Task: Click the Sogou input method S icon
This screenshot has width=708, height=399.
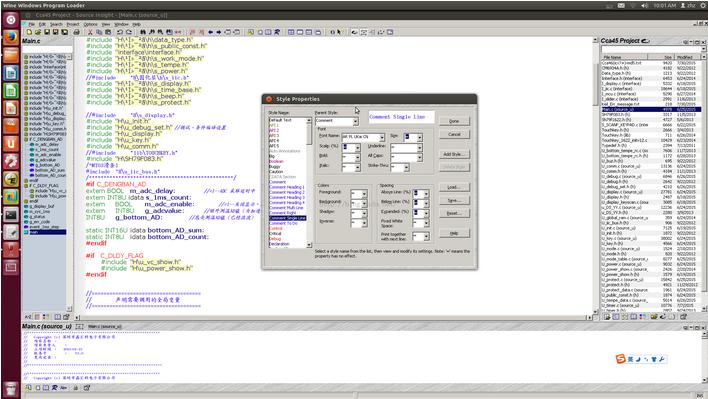Action: pyautogui.click(x=620, y=359)
